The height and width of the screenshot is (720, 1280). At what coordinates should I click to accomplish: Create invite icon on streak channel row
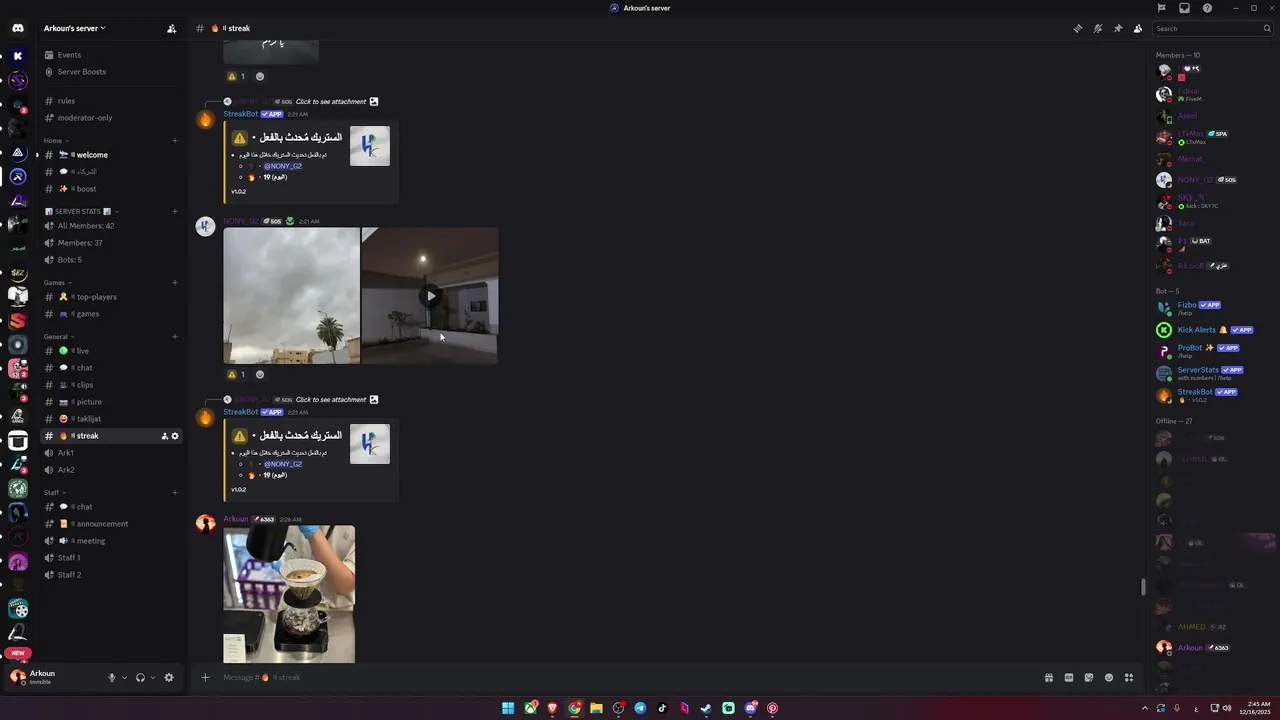coord(165,436)
